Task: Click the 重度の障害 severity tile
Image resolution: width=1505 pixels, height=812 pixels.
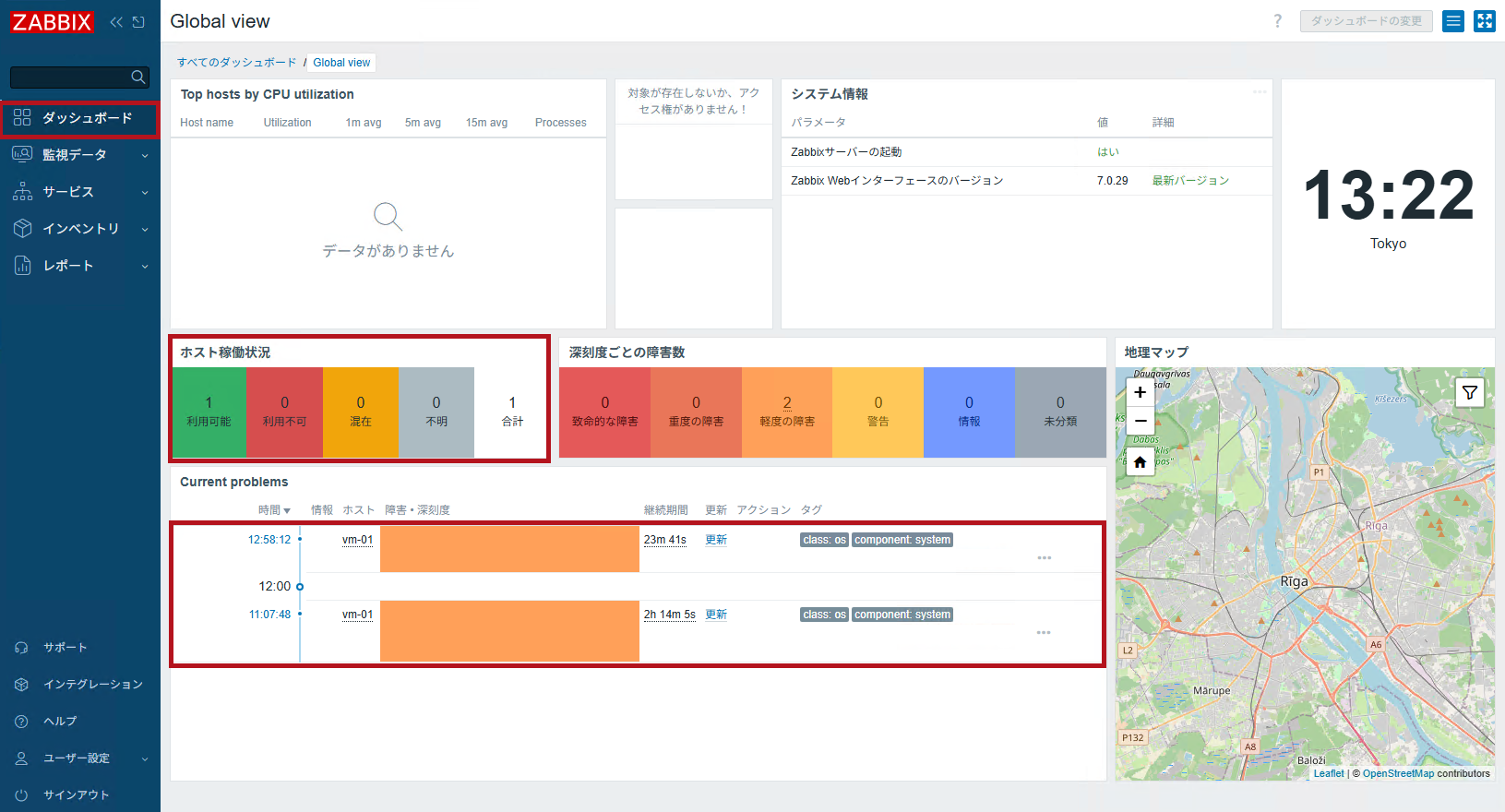Action: 696,412
